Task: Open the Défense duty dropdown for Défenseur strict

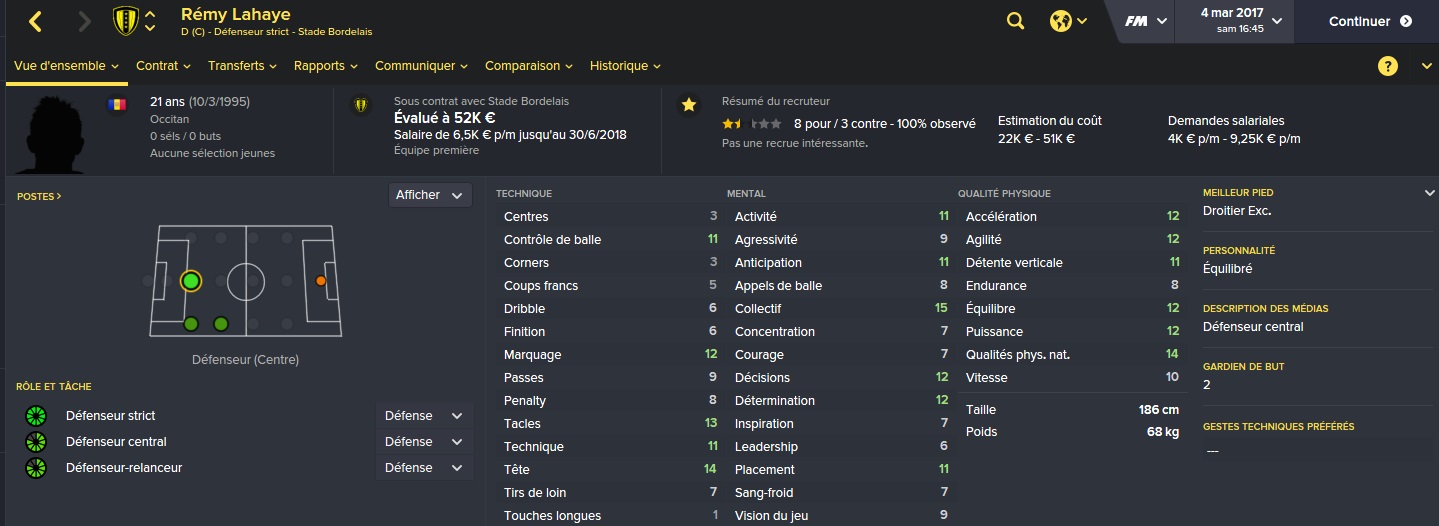Action: (x=424, y=416)
